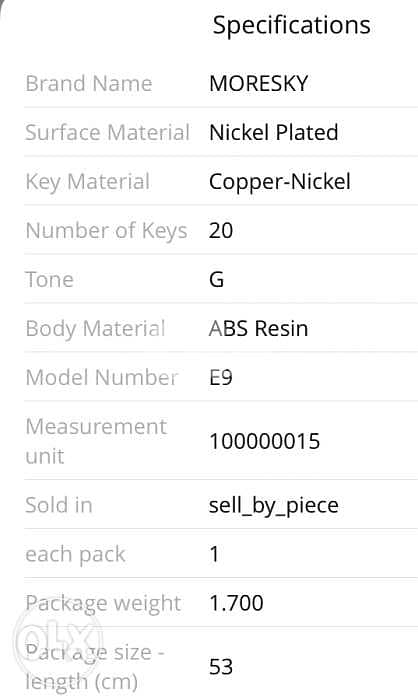The width and height of the screenshot is (418, 700).
Task: Click the OLX watermark logo
Action: pos(57,640)
